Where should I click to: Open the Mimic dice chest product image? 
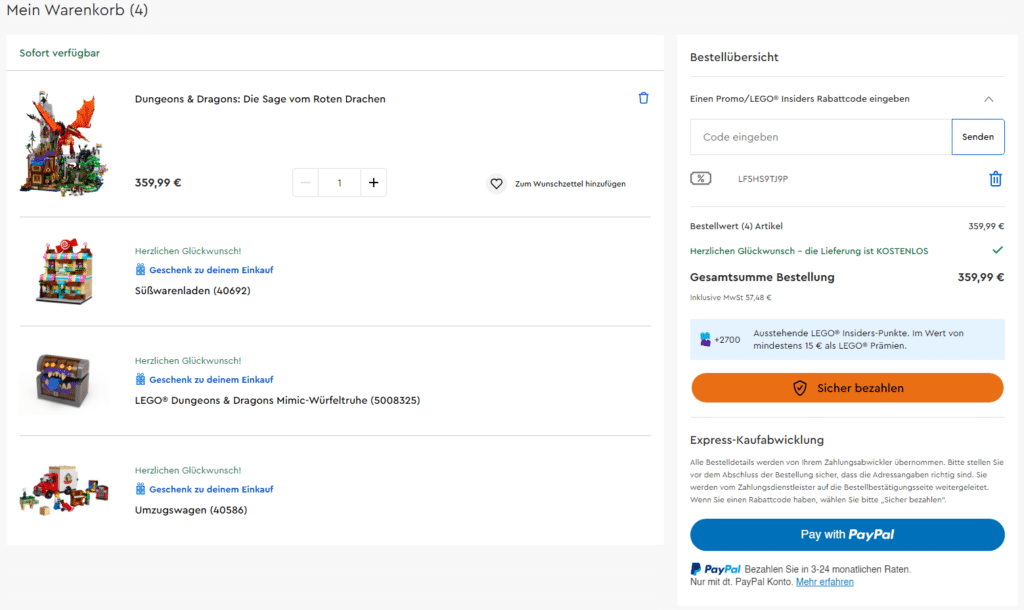pos(63,381)
